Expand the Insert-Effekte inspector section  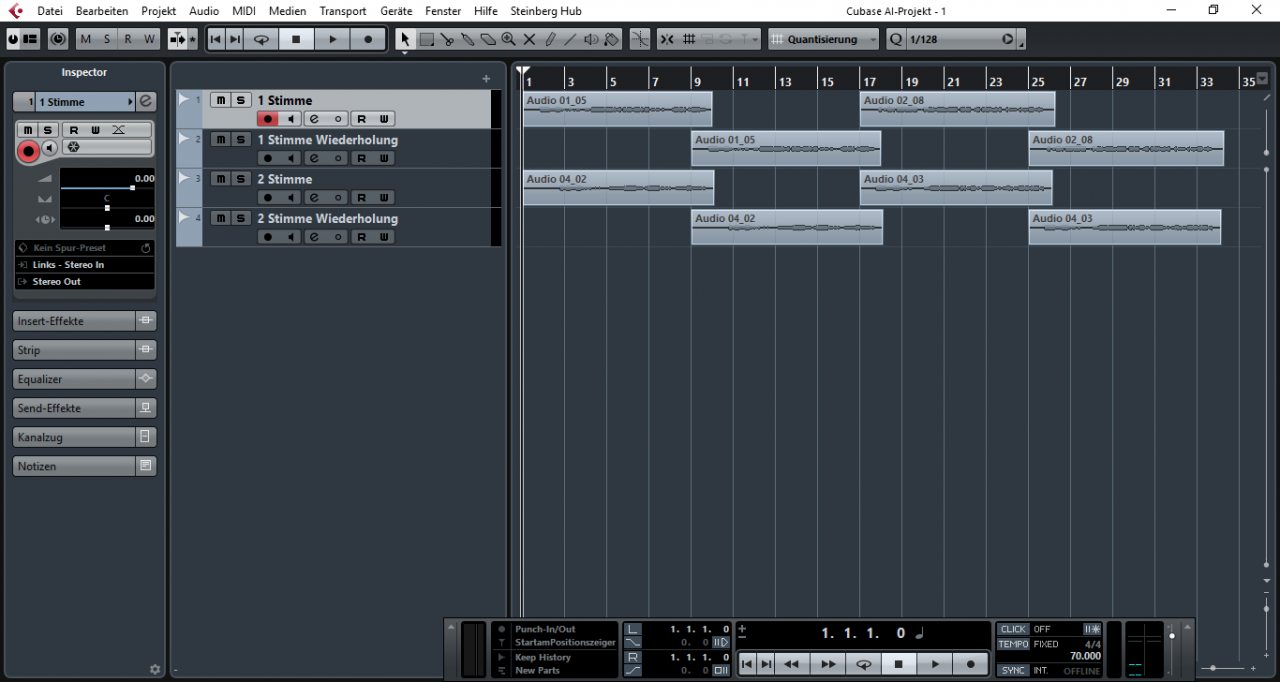point(74,321)
